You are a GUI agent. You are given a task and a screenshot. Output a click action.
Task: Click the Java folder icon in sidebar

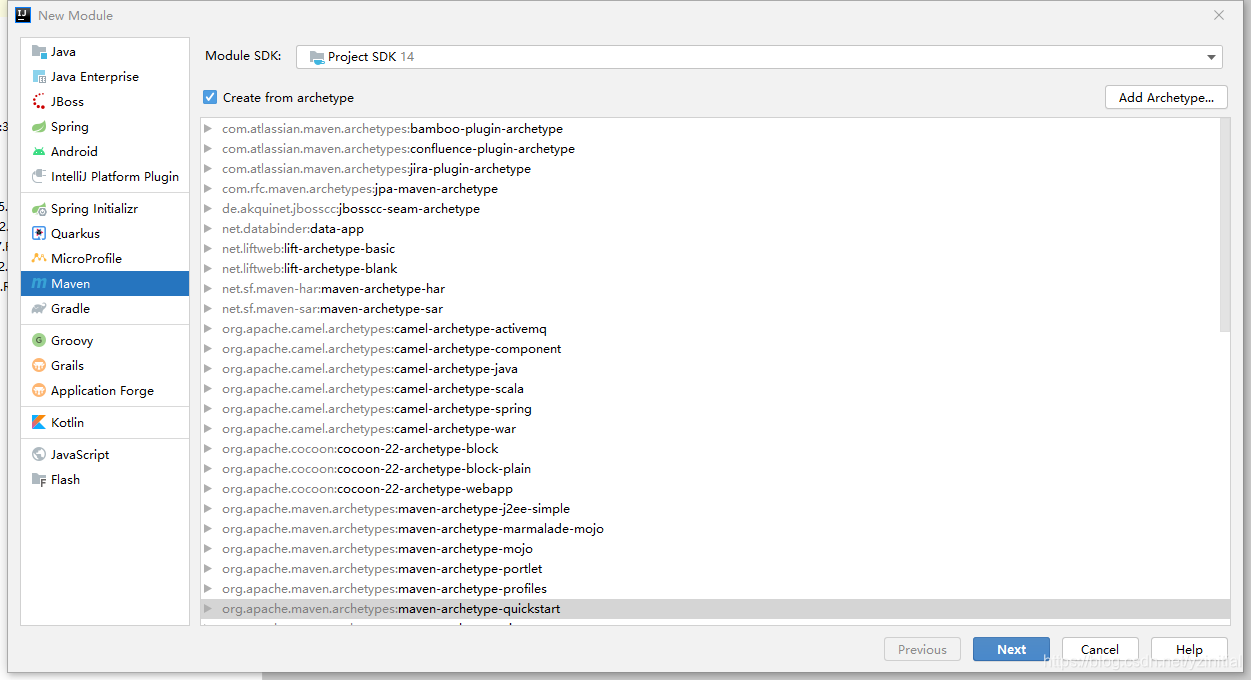tap(39, 52)
